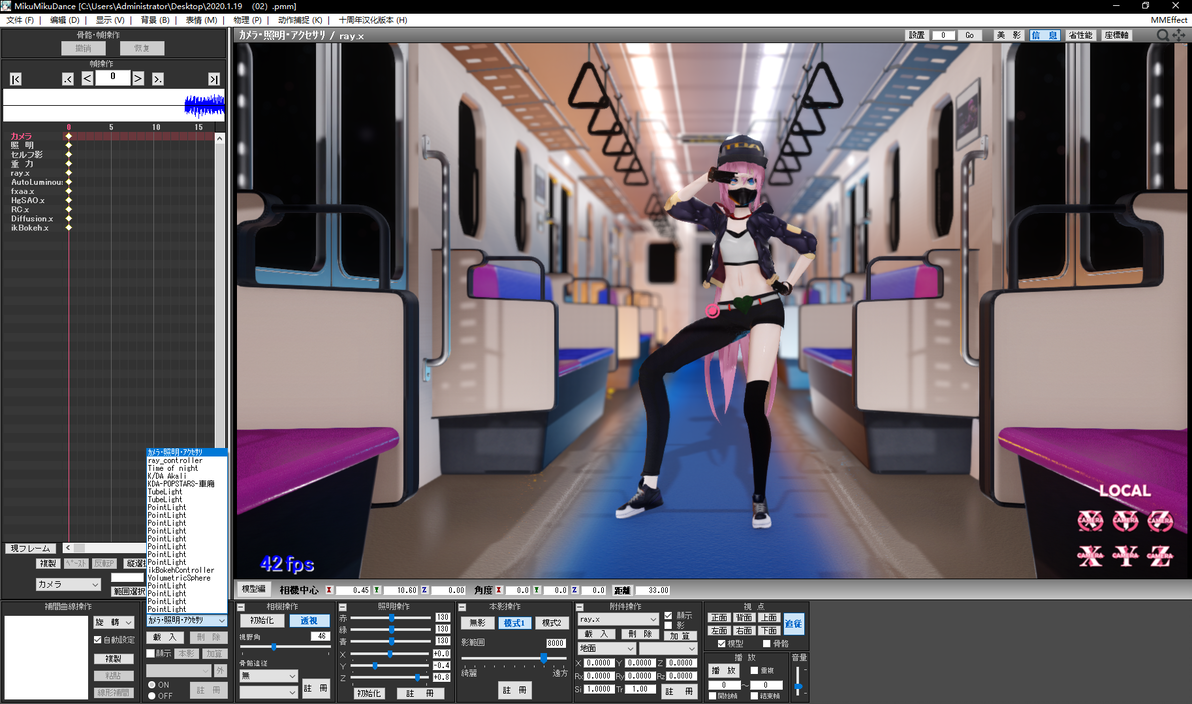Open the 文件 (F) menu
The width and height of the screenshot is (1192, 704).
[x=20, y=20]
